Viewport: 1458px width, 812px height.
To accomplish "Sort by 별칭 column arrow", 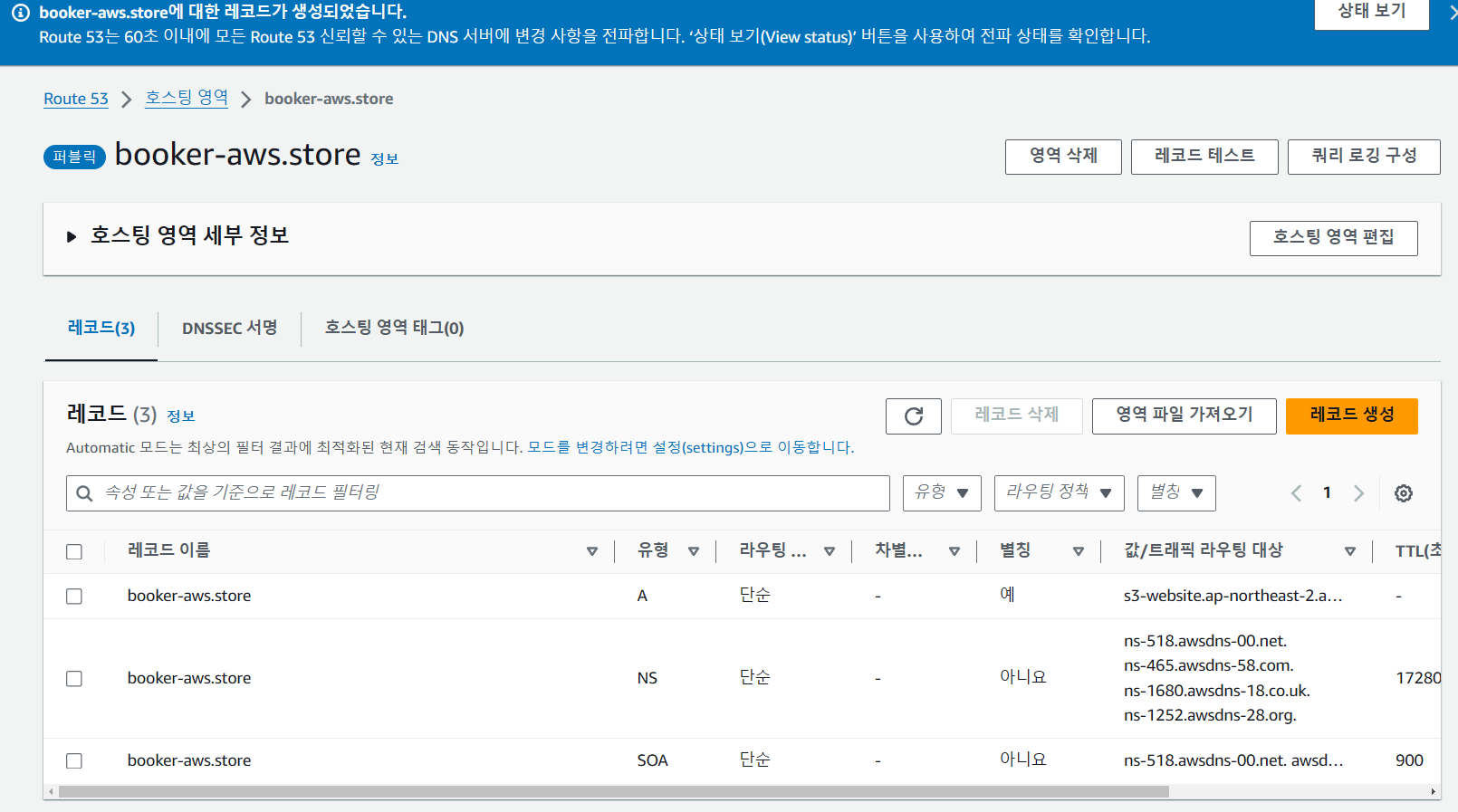I will [1079, 551].
